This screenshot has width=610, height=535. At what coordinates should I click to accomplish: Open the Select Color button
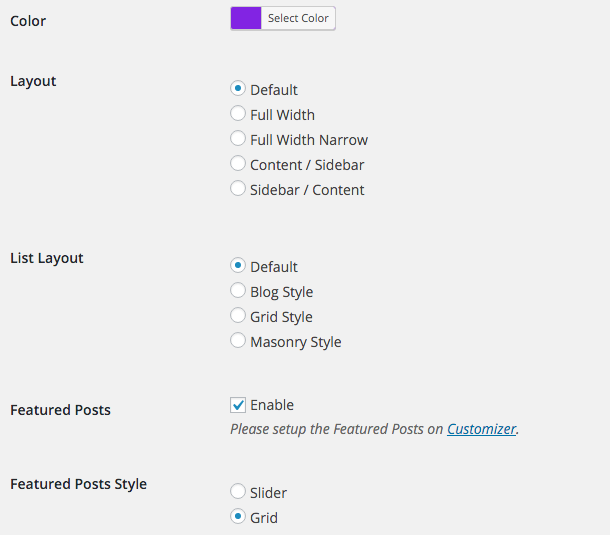(x=298, y=18)
